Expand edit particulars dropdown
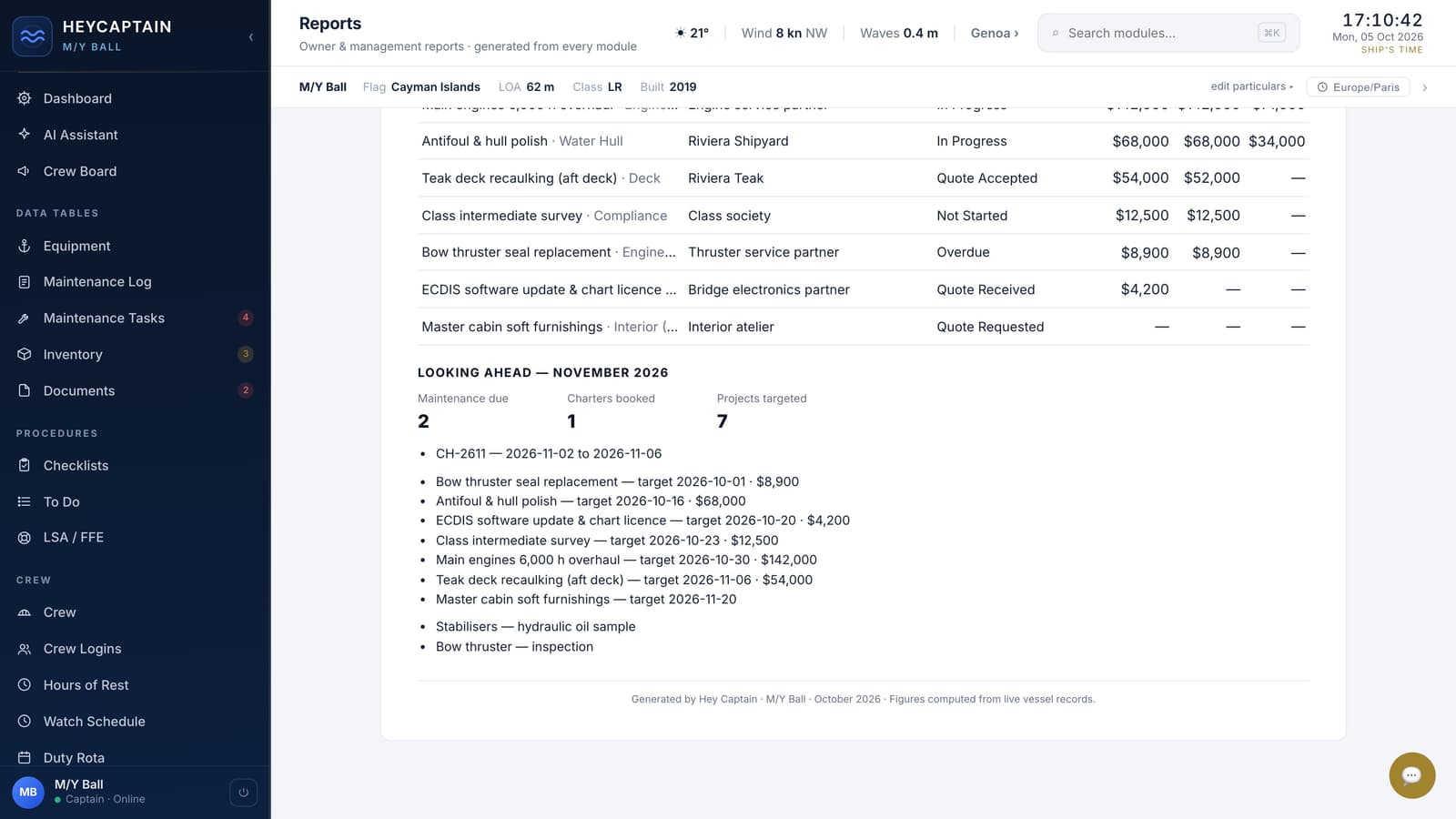The image size is (1456, 819). coord(1251,86)
